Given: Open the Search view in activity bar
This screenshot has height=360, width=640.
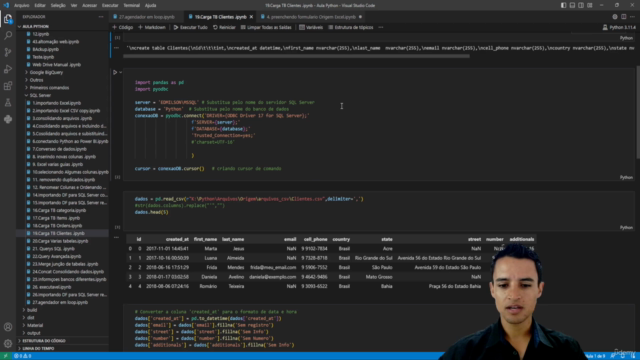Looking at the screenshot, I should tap(8, 36).
